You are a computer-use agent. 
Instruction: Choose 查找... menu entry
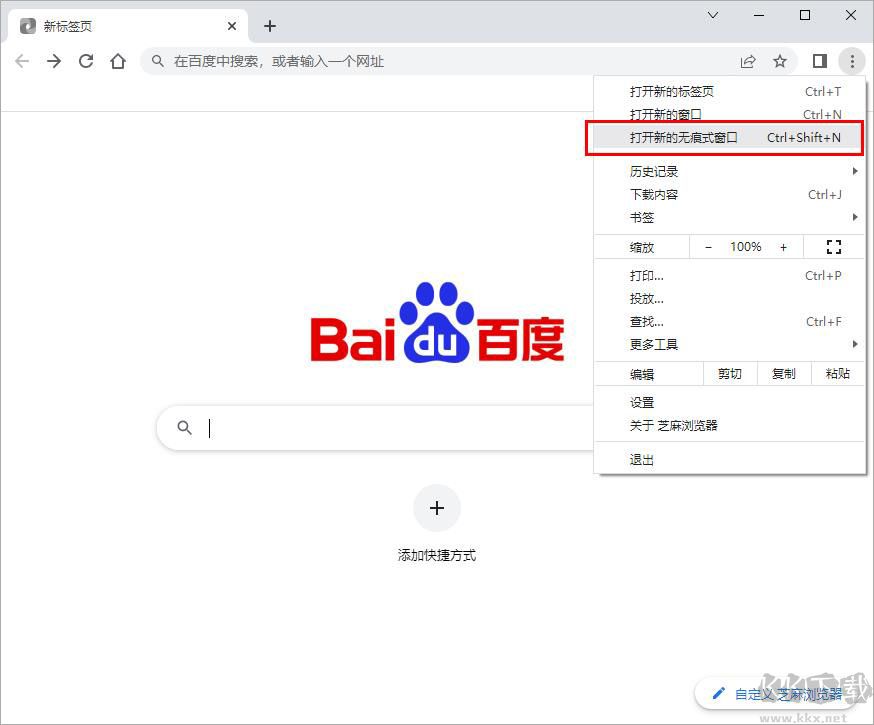[730, 322]
